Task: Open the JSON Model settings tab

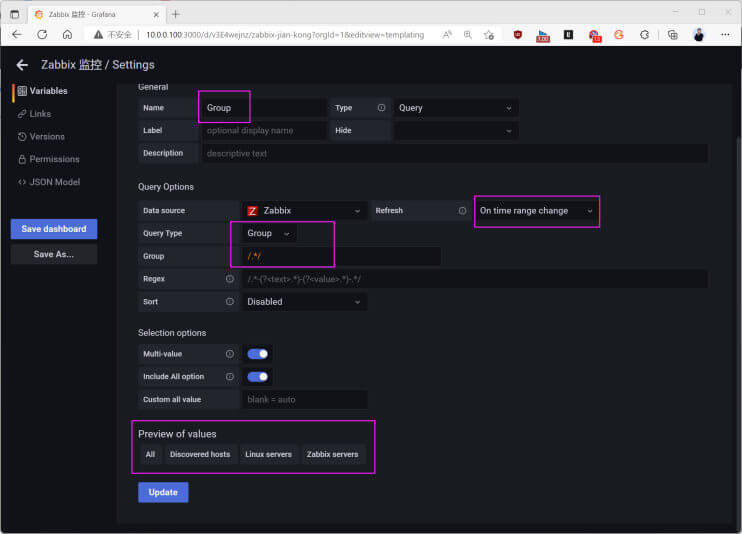Action: point(49,182)
